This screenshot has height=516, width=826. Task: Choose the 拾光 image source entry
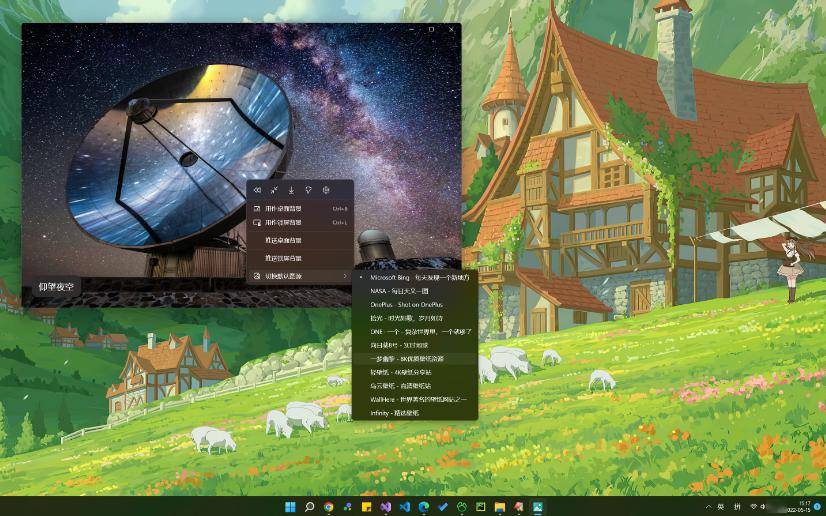point(415,318)
